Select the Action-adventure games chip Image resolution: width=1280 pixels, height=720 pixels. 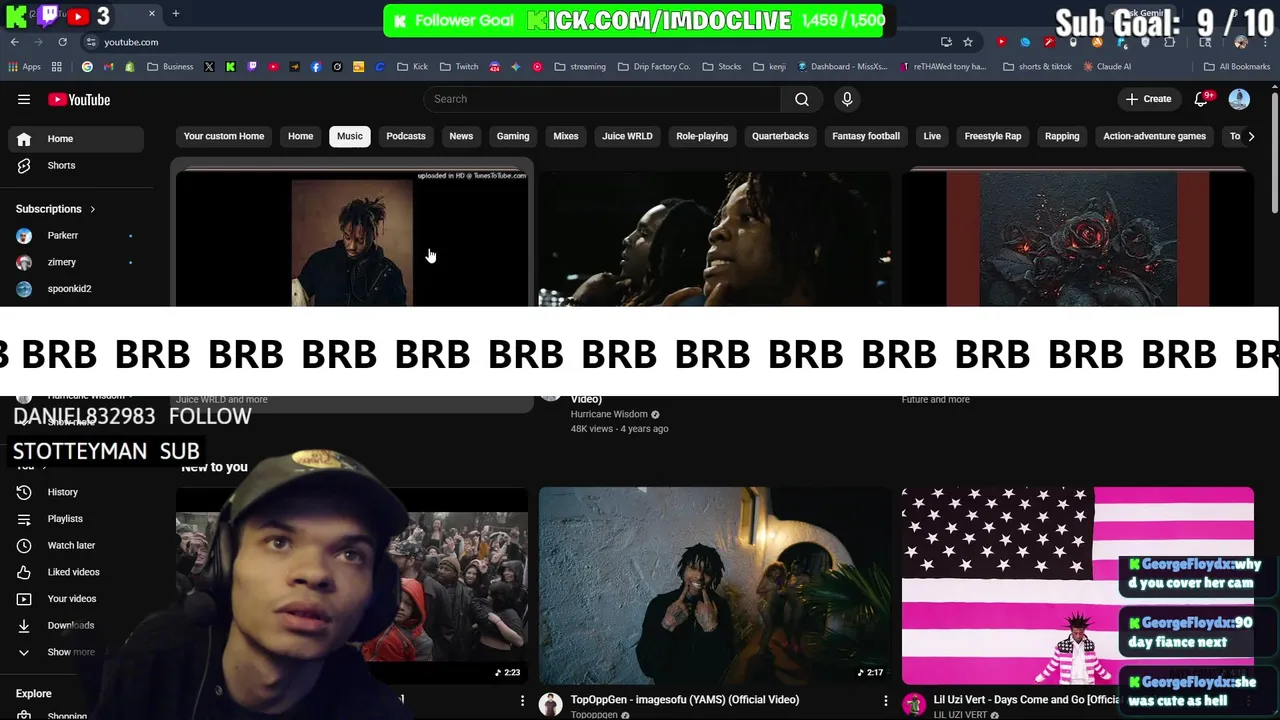[1154, 136]
